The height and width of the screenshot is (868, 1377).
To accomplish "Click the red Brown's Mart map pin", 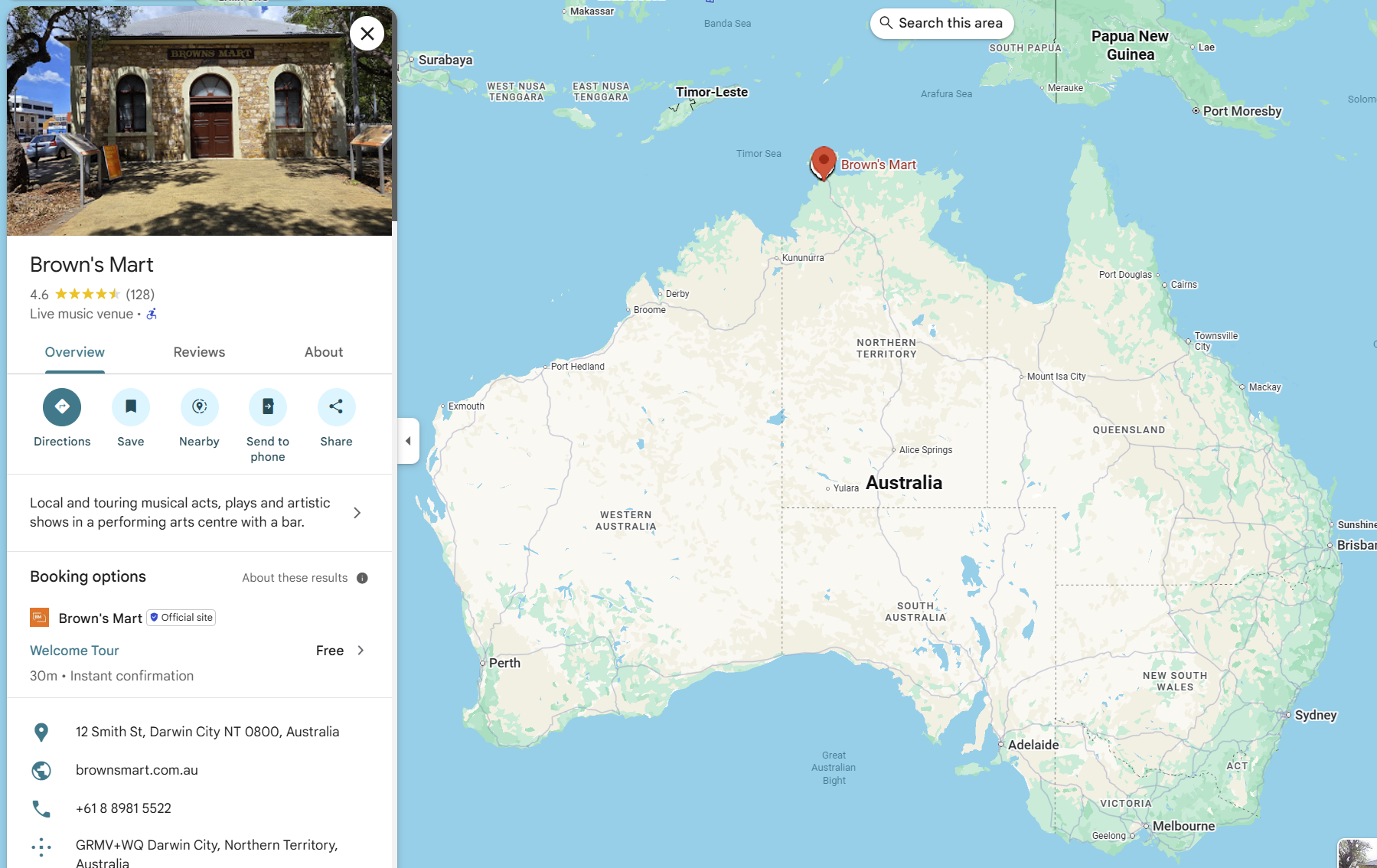I will pyautogui.click(x=823, y=162).
